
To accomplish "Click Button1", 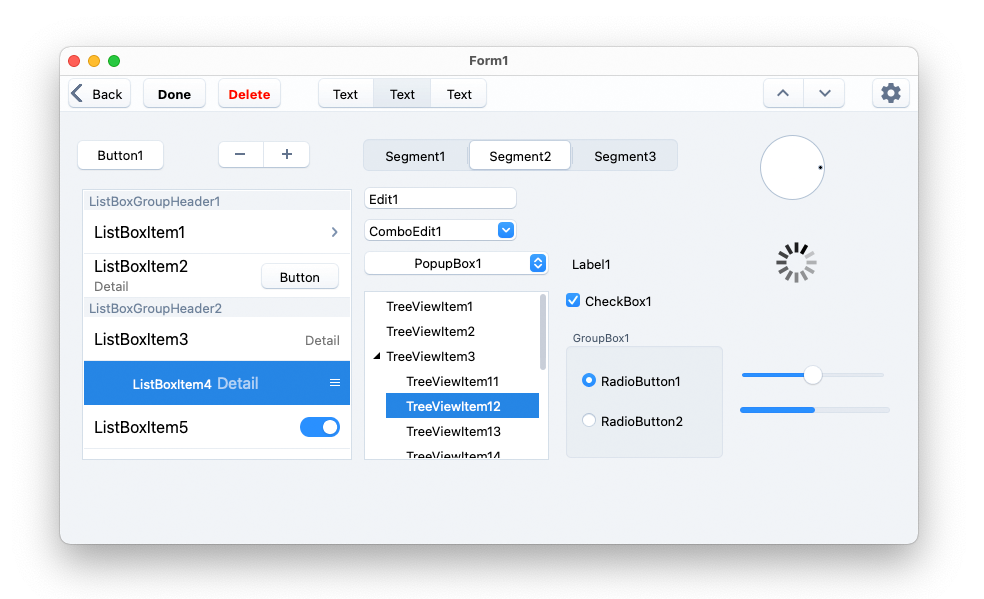I will point(120,156).
